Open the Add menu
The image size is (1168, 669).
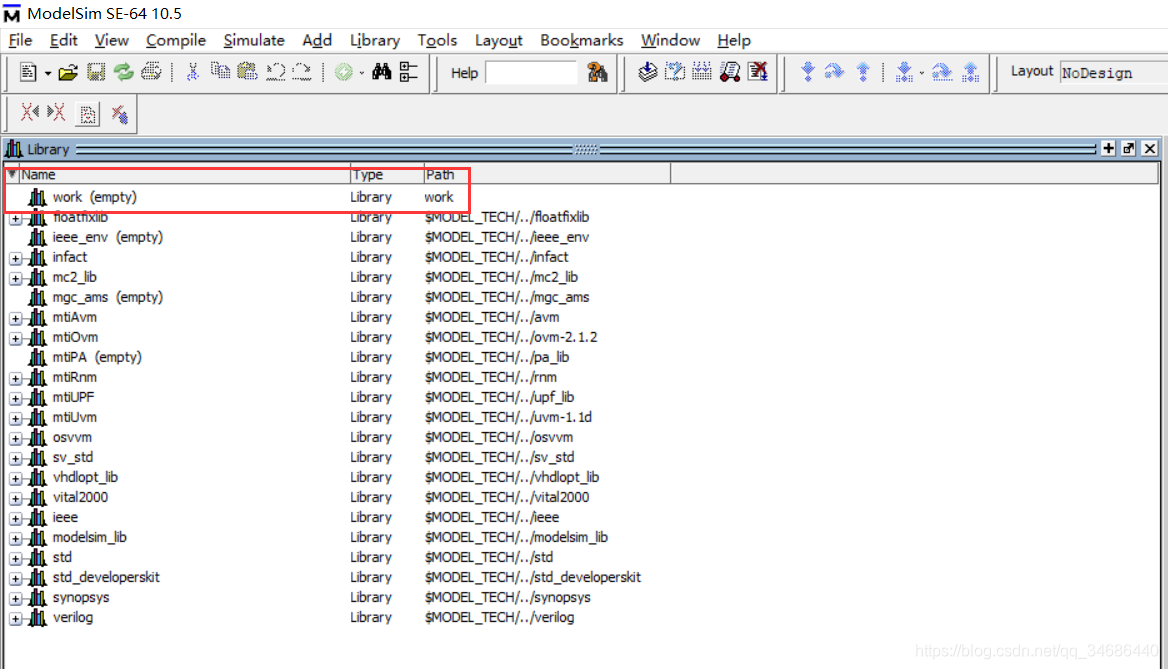317,40
